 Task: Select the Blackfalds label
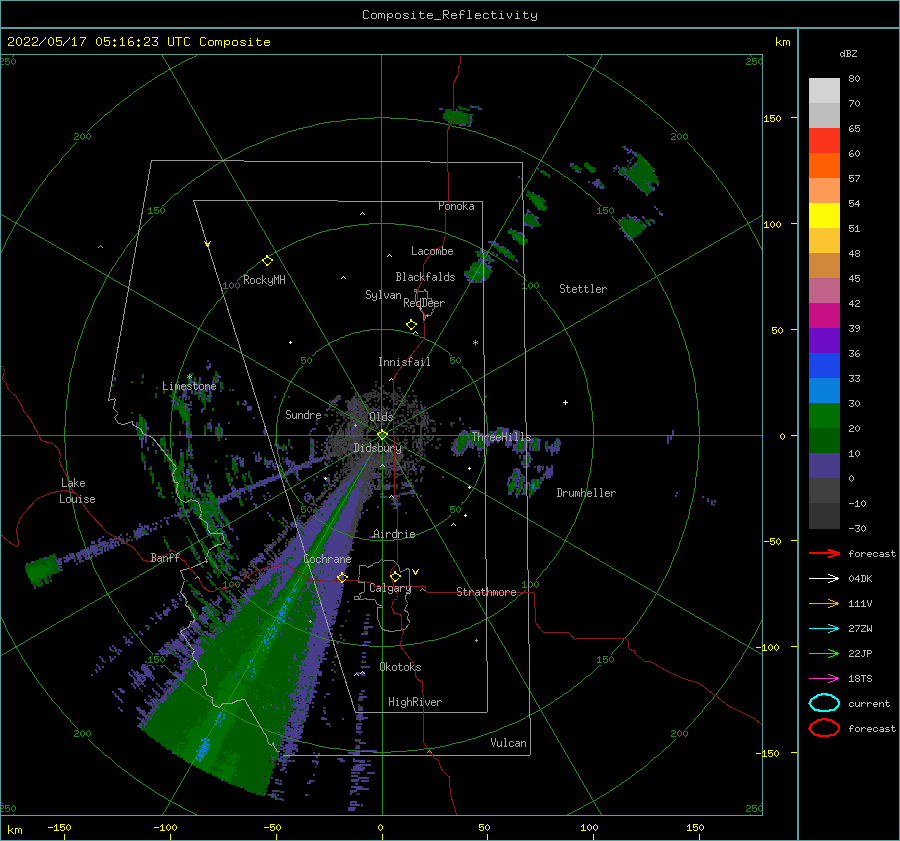tap(425, 277)
